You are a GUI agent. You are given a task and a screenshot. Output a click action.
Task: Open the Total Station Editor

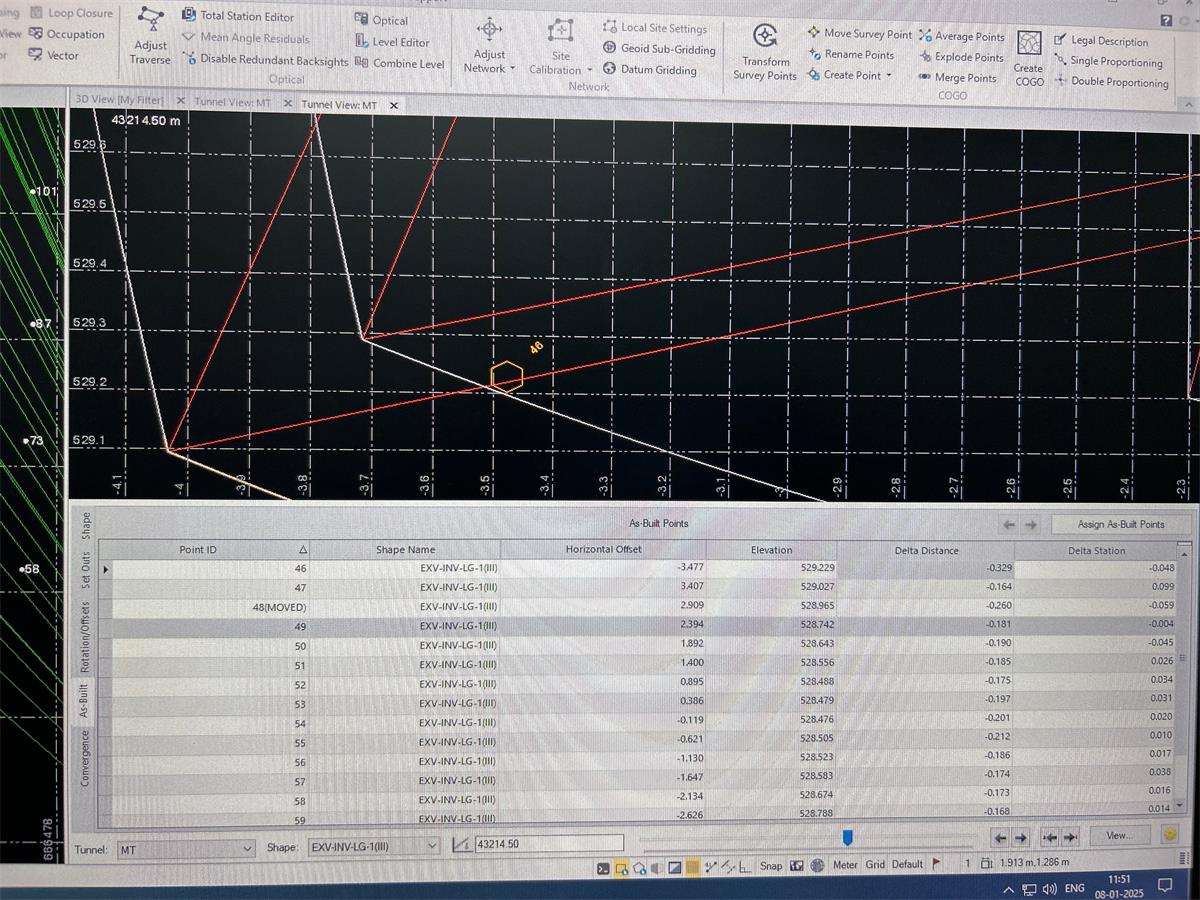239,16
